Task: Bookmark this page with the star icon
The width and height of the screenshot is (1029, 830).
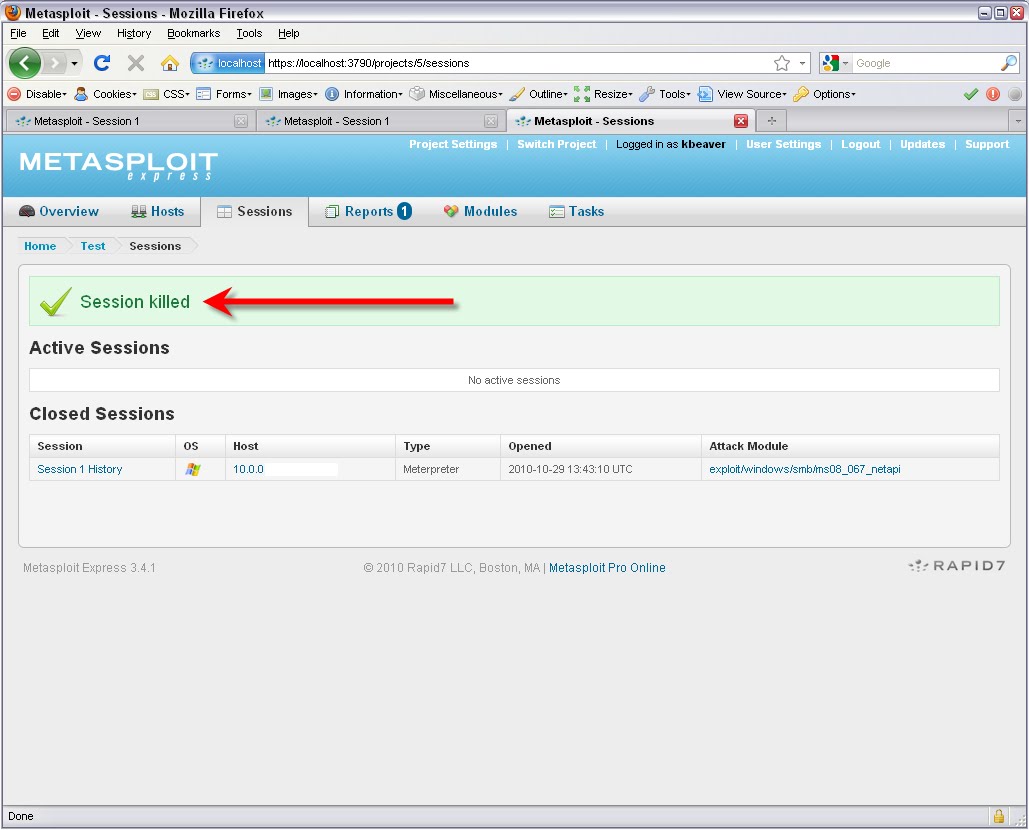Action: point(782,63)
